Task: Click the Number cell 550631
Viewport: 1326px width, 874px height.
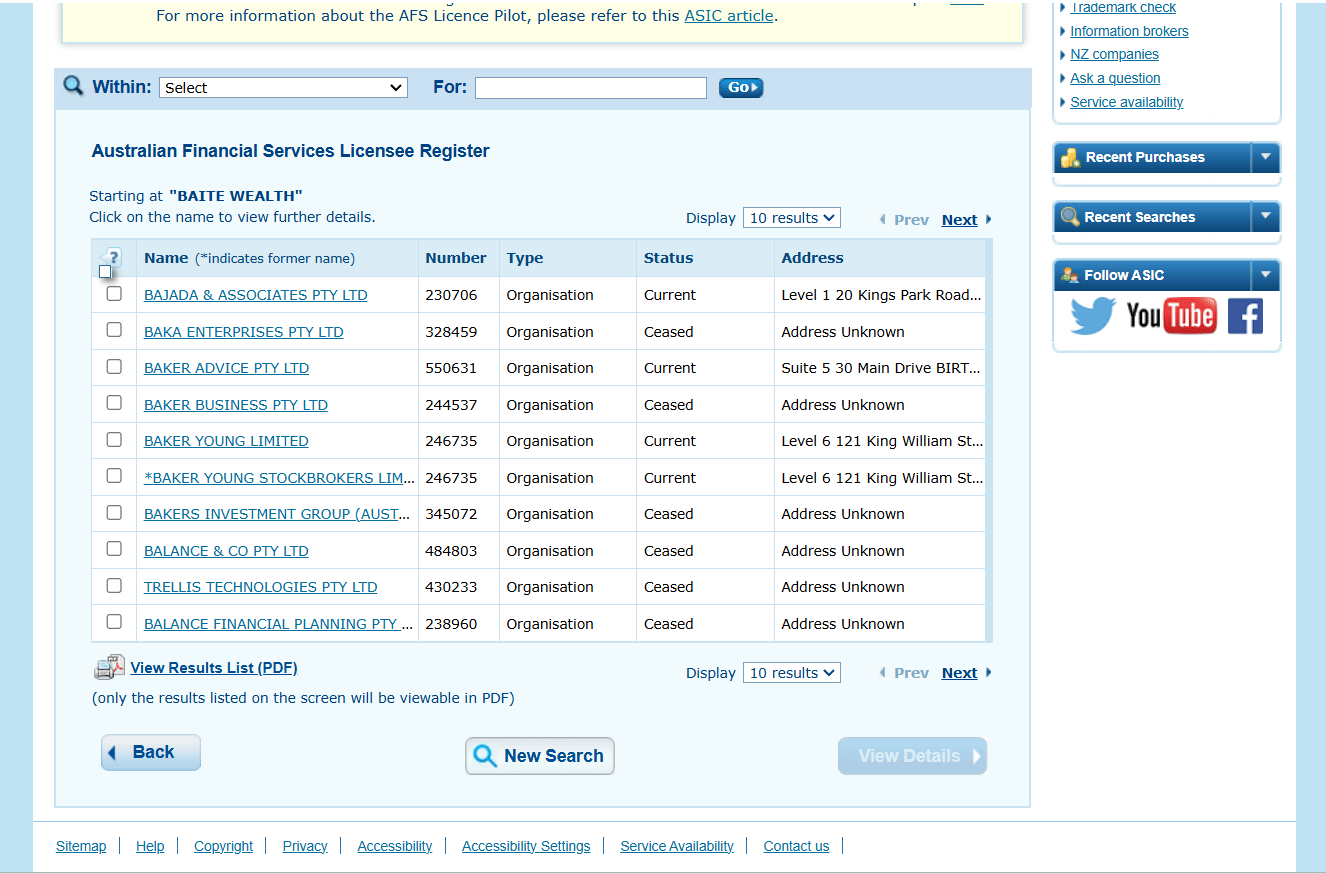Action: 451,368
